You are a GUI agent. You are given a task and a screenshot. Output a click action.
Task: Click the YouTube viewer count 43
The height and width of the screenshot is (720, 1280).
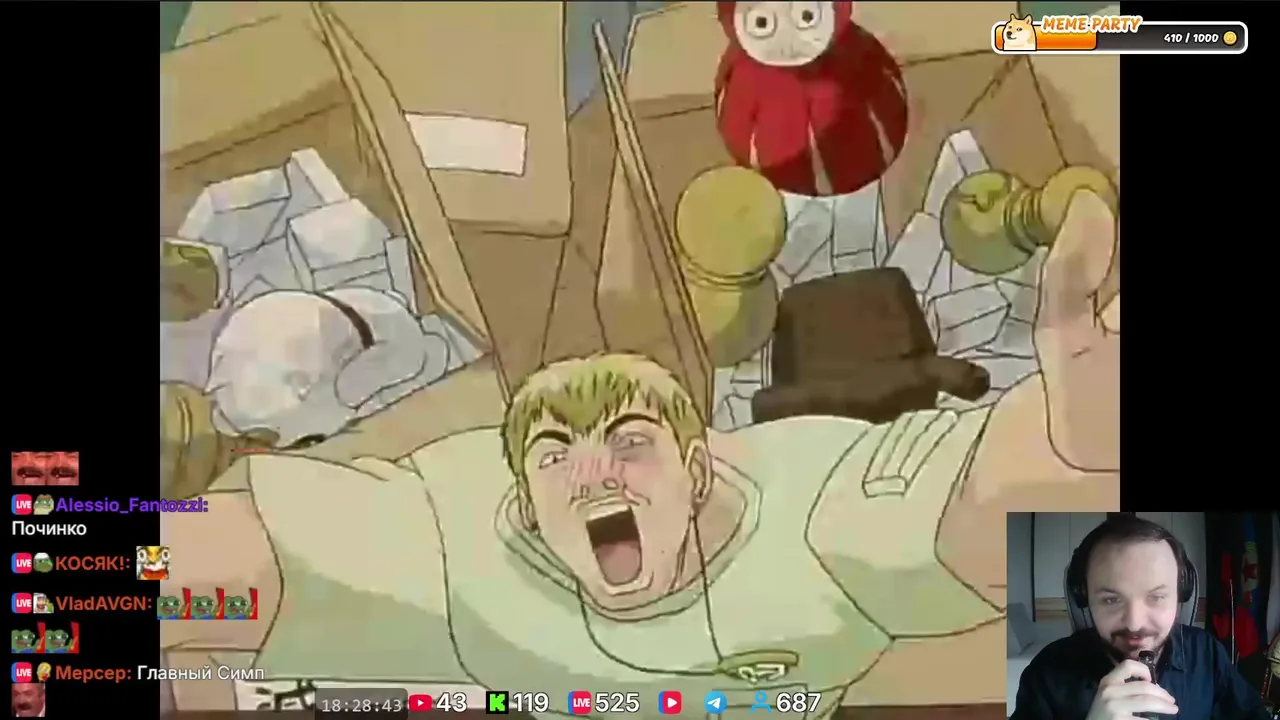[452, 703]
